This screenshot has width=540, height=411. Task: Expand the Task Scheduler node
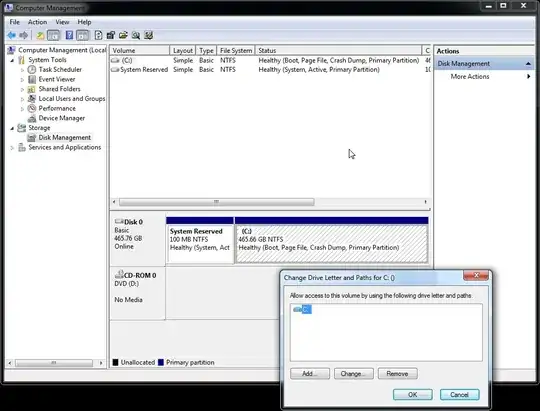pyautogui.click(x=22, y=70)
